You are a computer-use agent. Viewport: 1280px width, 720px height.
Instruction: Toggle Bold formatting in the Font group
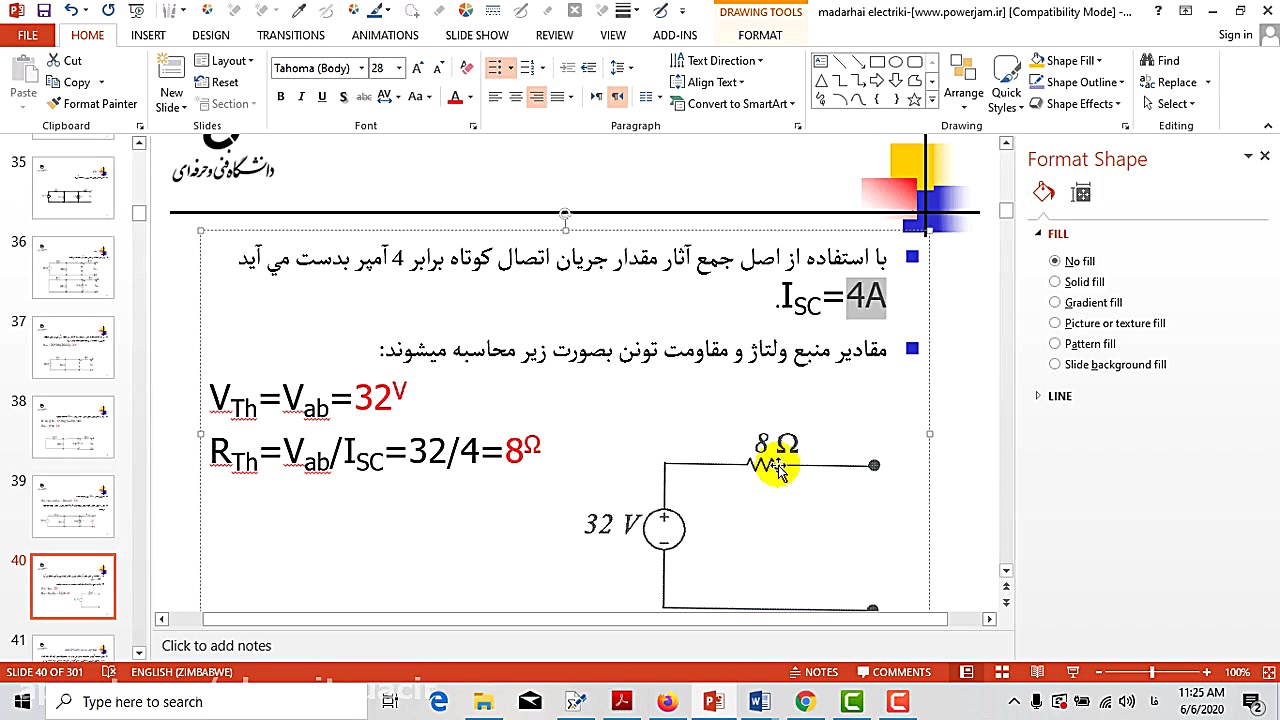tap(280, 96)
